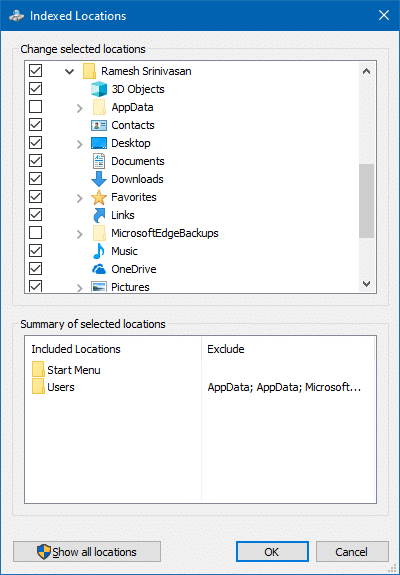
Task: Click the Desktop icon in tree
Action: pyautogui.click(x=99, y=143)
